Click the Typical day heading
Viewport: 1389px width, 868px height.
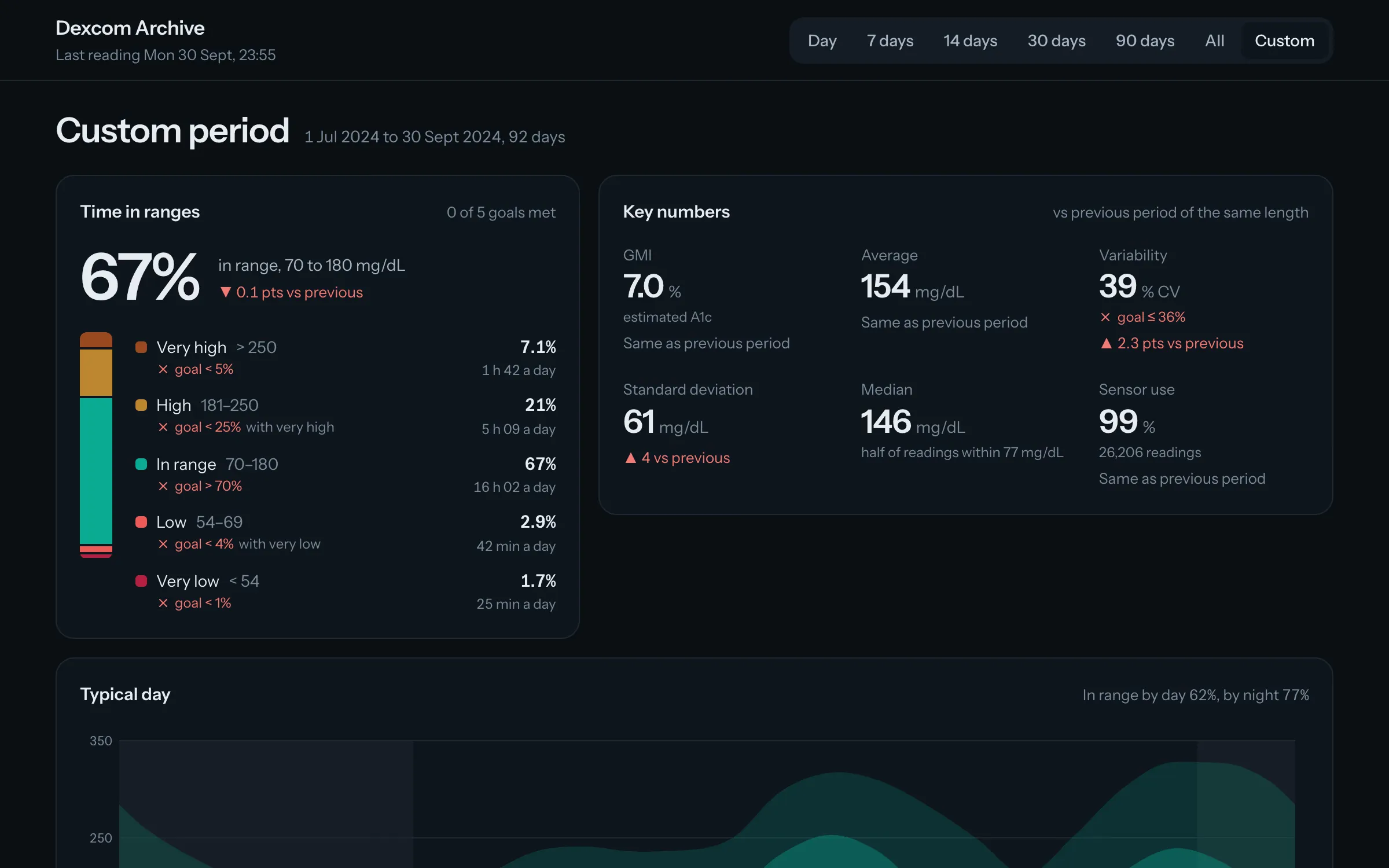click(125, 694)
